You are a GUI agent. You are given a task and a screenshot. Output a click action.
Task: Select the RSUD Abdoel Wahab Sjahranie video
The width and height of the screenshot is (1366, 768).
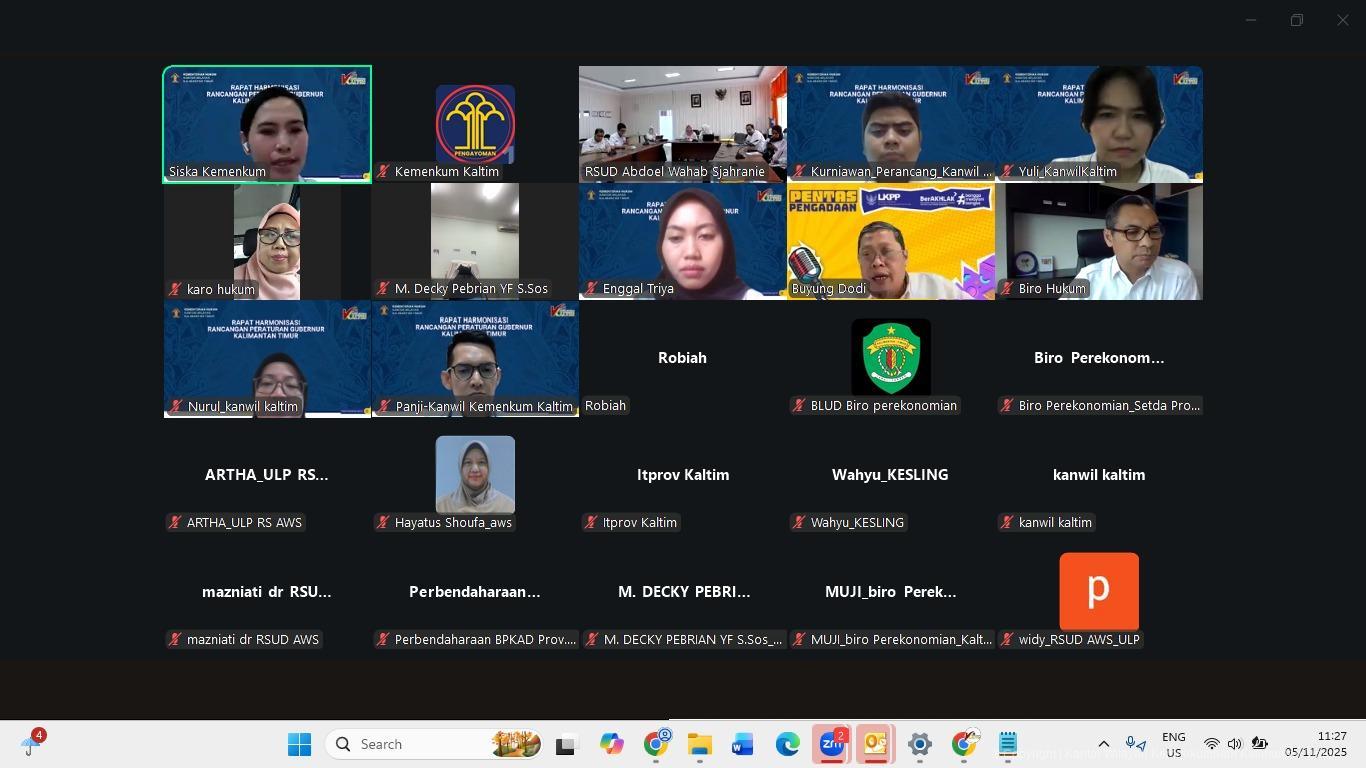683,124
